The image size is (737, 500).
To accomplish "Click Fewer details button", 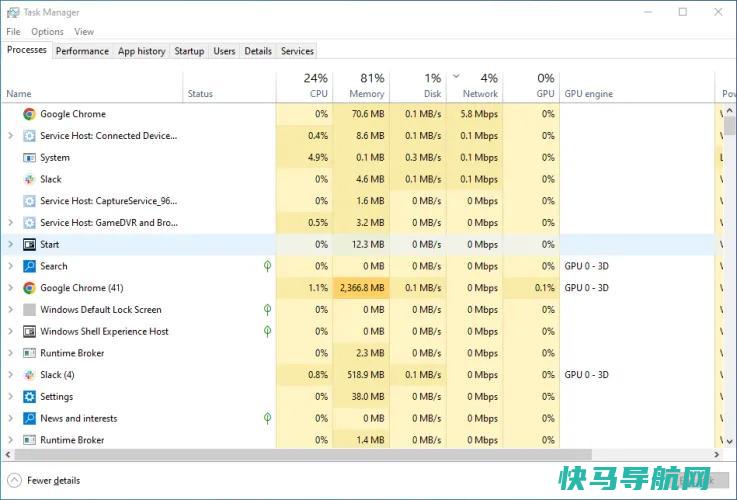I will click(44, 480).
